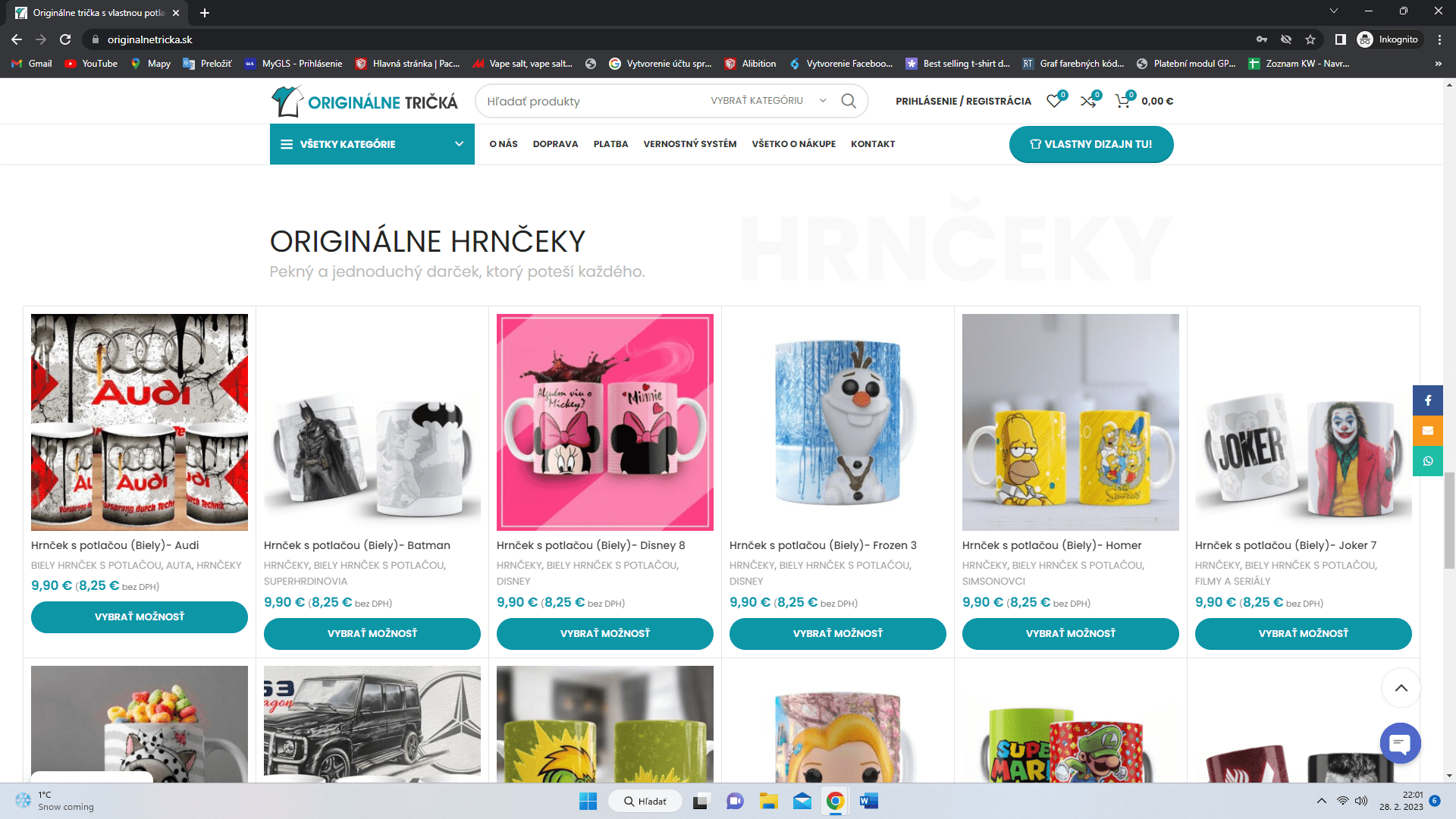Share page via Facebook side icon
Viewport: 1456px width, 819px height.
point(1428,400)
